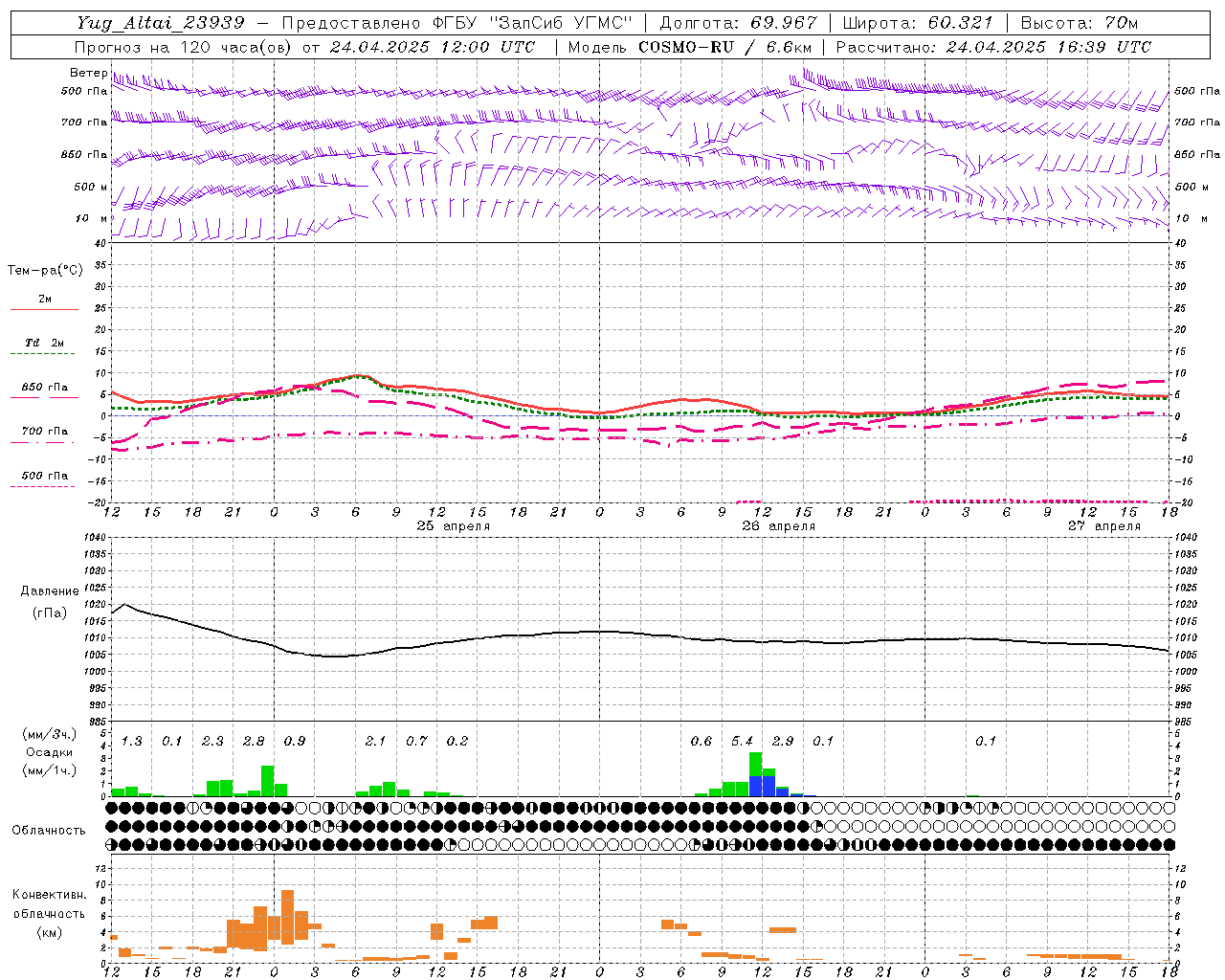Click the 'Td 2м' dew point legend entry

(45, 343)
